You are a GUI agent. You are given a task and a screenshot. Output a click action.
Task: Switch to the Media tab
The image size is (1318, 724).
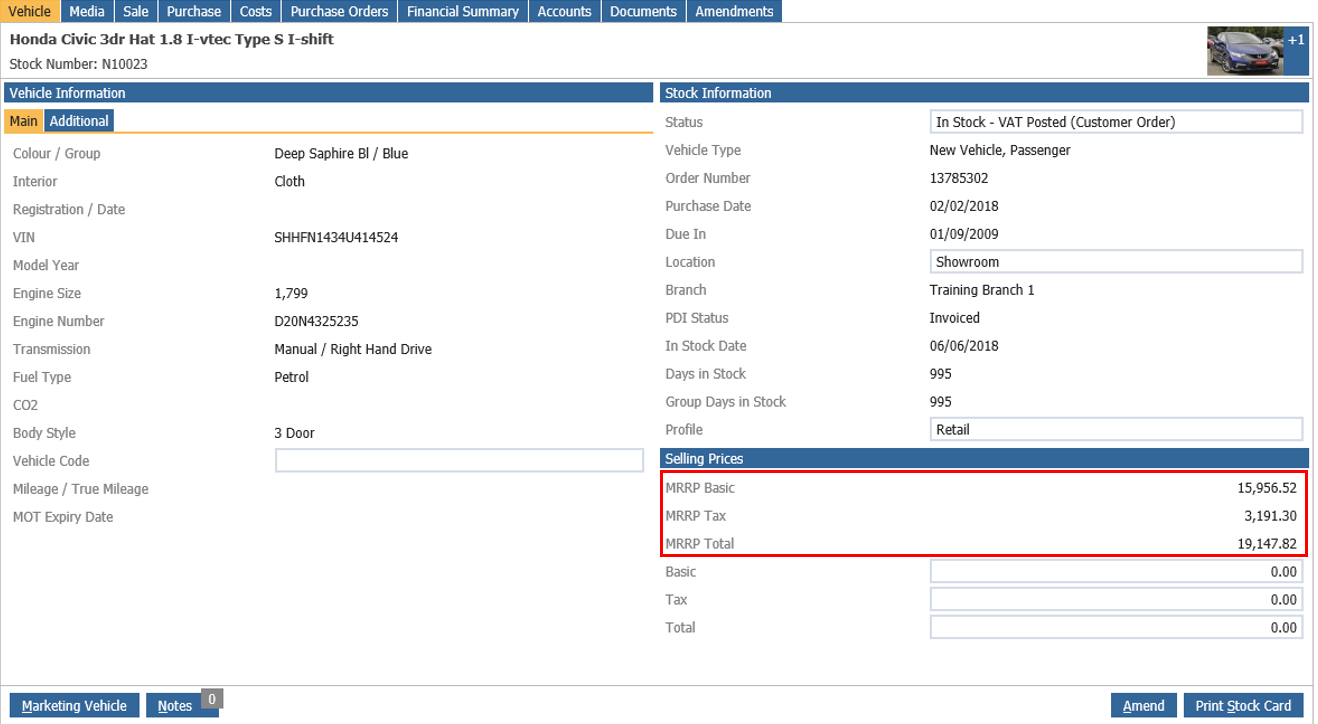[87, 11]
